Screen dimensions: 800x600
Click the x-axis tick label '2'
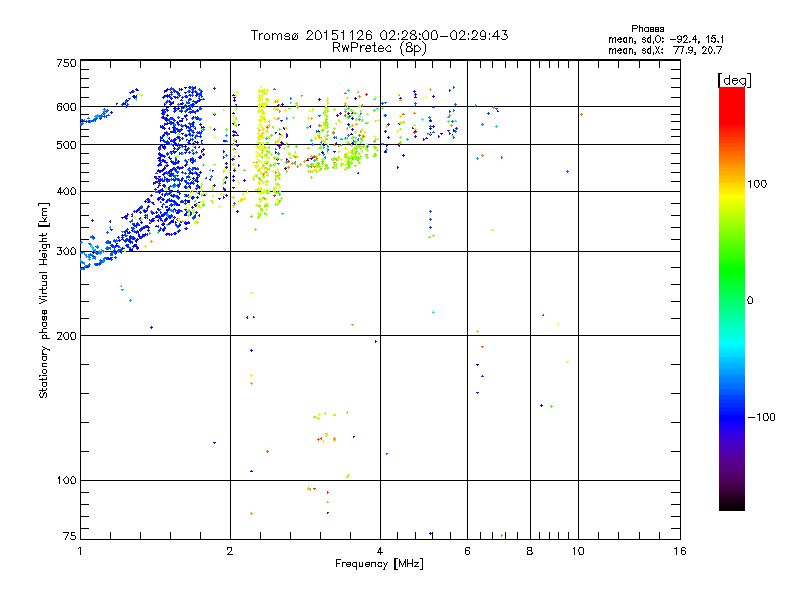[230, 551]
